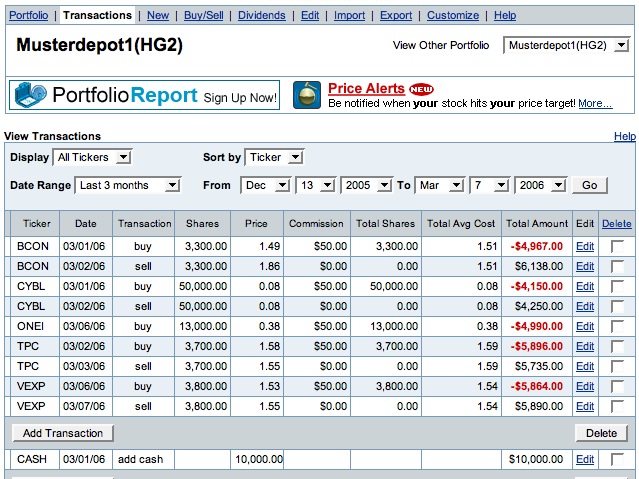The image size is (639, 479).
Task: Go to the Portfolio tab
Action: pyautogui.click(x=29, y=15)
